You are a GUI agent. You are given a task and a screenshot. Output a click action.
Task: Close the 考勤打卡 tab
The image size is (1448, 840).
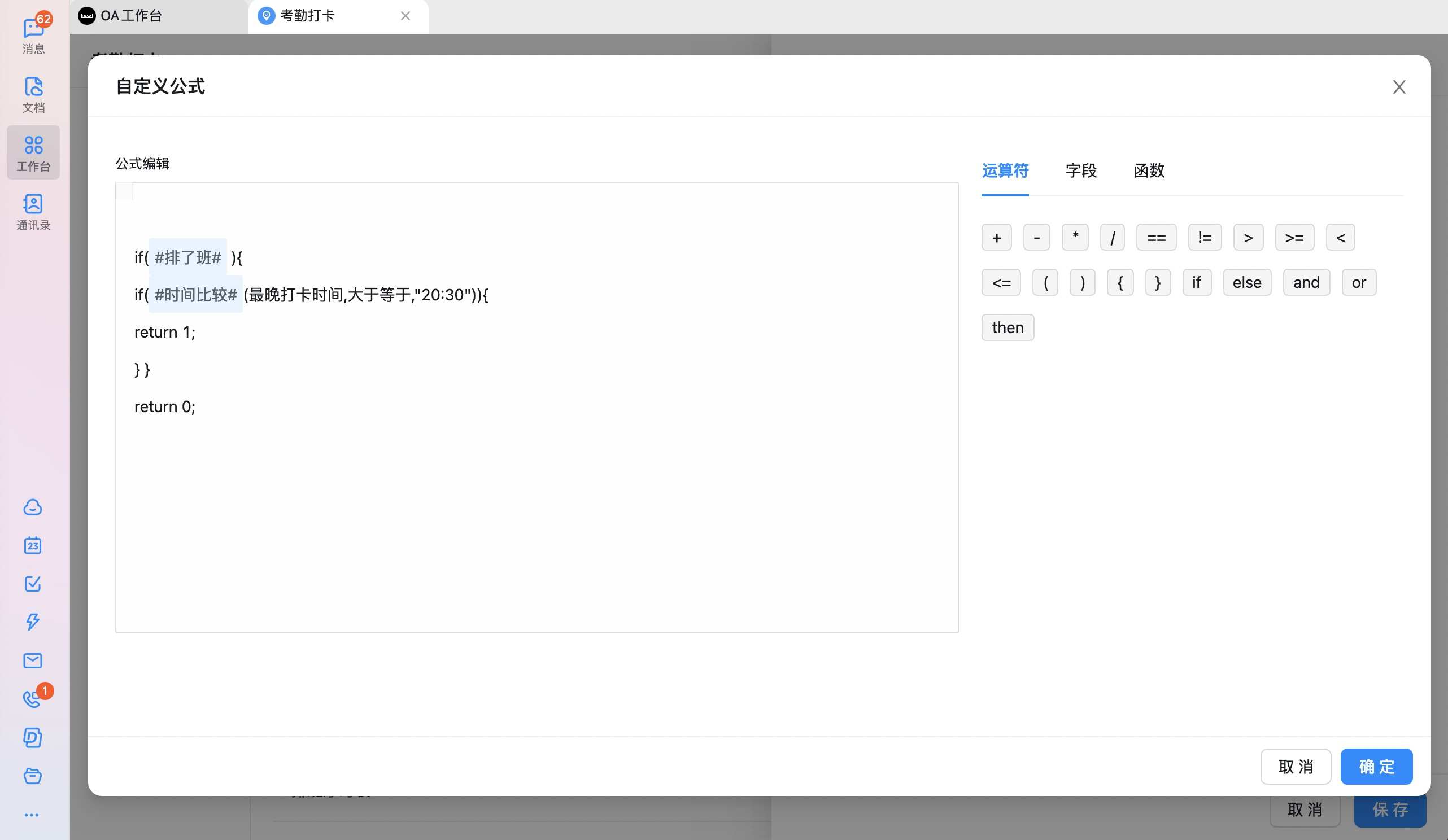point(405,16)
